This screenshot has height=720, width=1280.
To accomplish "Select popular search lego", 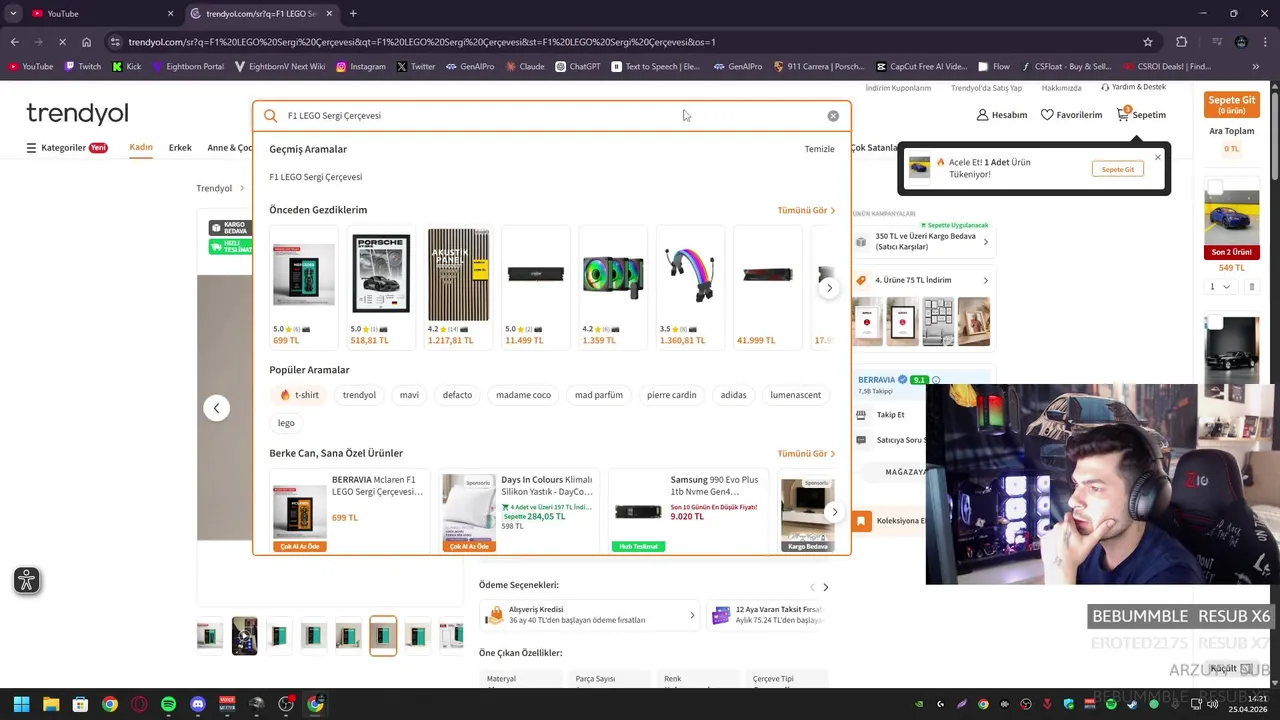I will click(286, 423).
